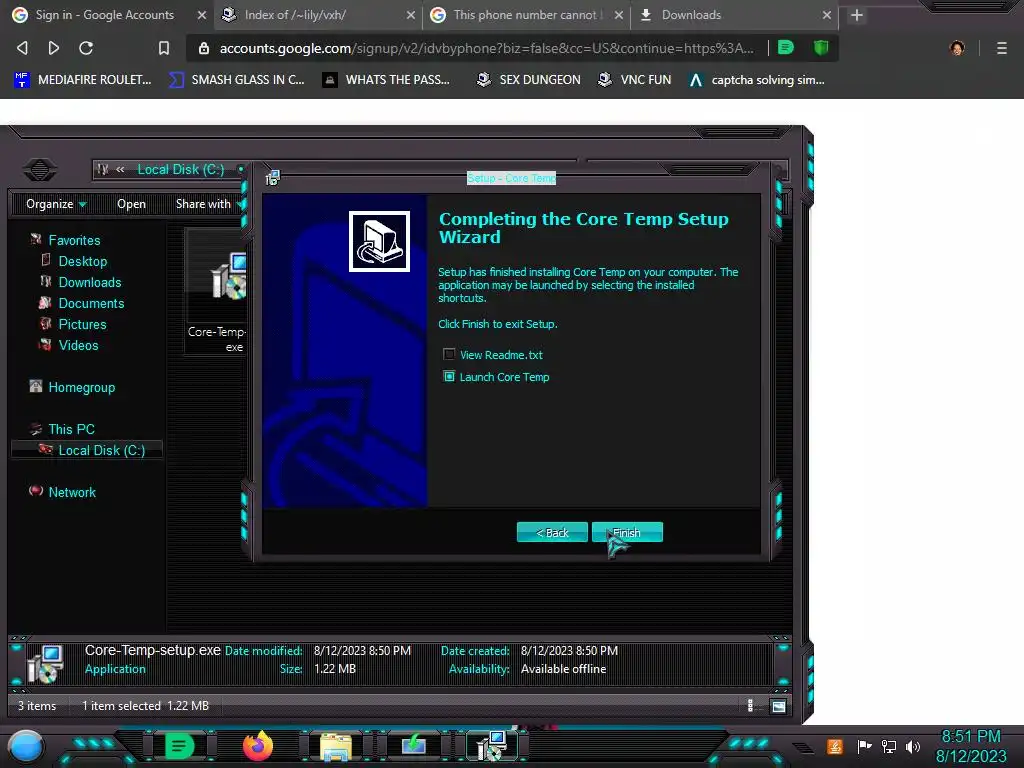Switch to the Core Temp setup taskbar button
The image size is (1024, 768).
coord(492,745)
